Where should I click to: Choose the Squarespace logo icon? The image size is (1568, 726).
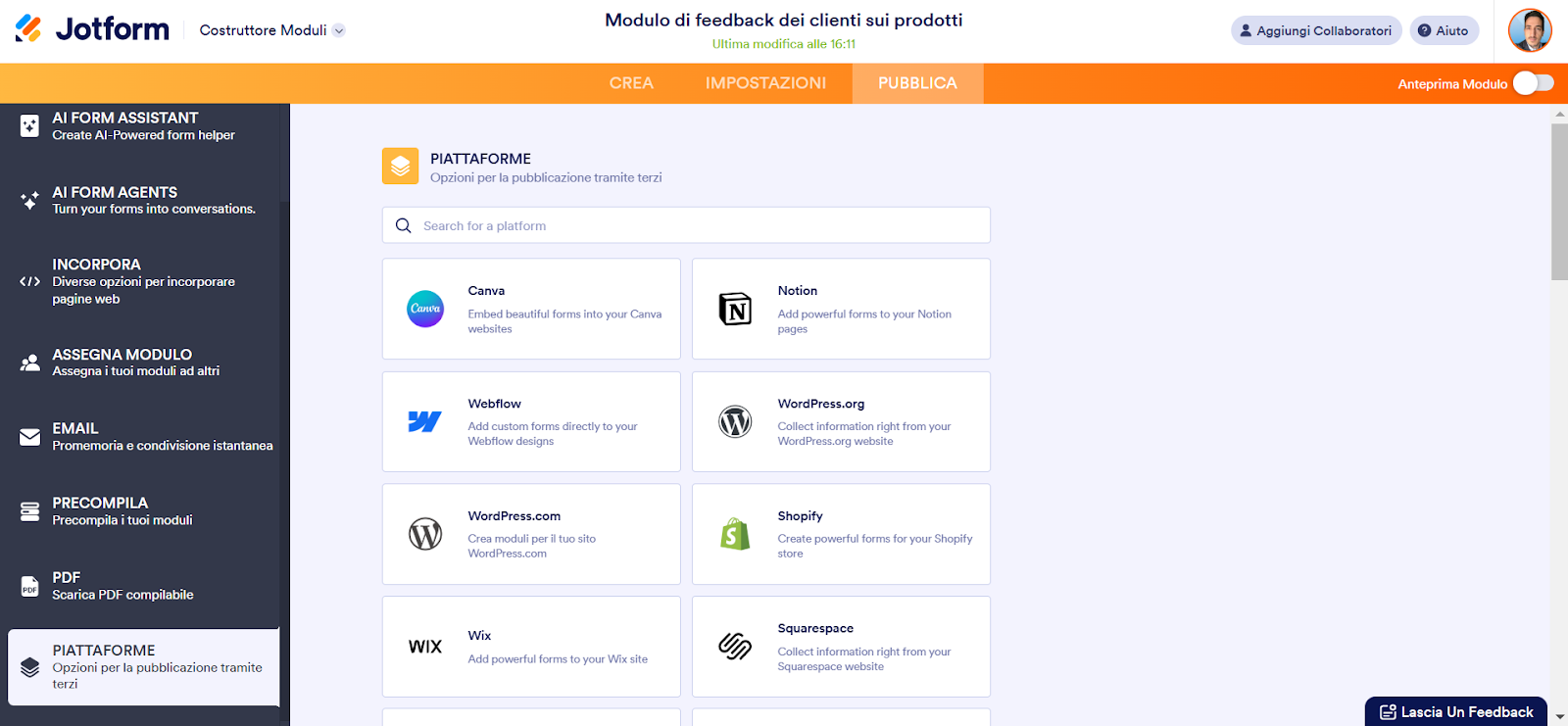point(735,647)
